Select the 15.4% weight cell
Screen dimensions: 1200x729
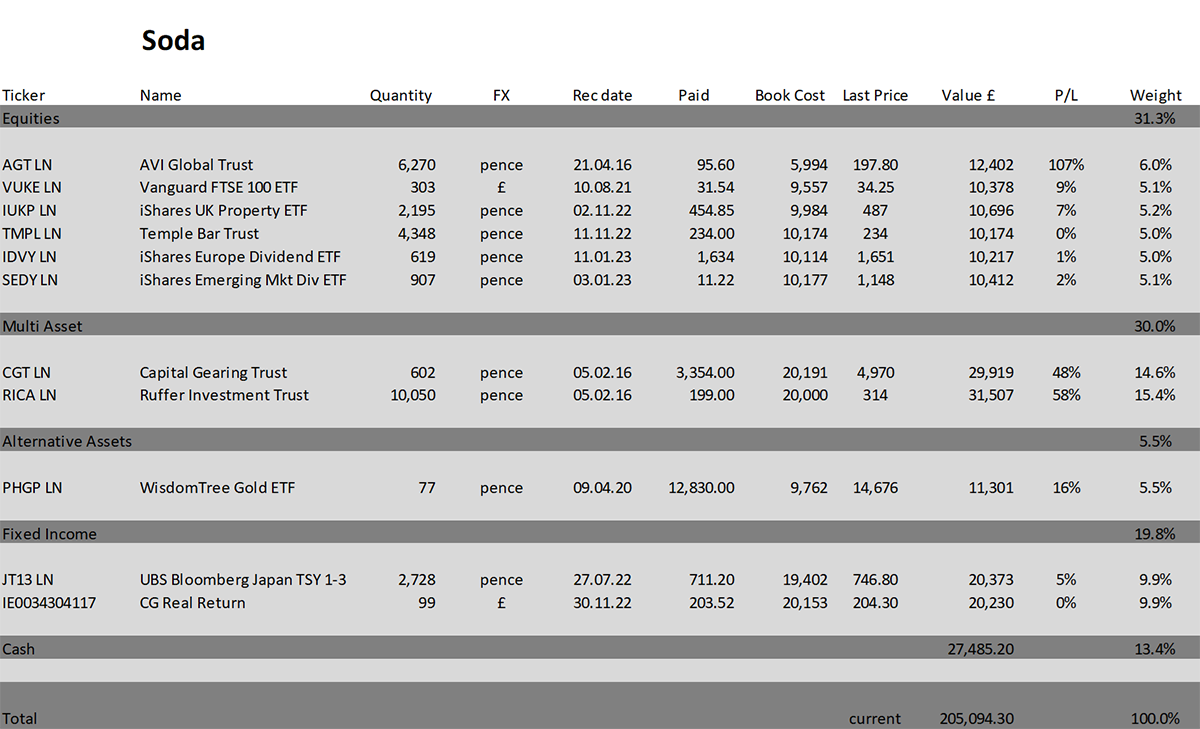(1153, 395)
